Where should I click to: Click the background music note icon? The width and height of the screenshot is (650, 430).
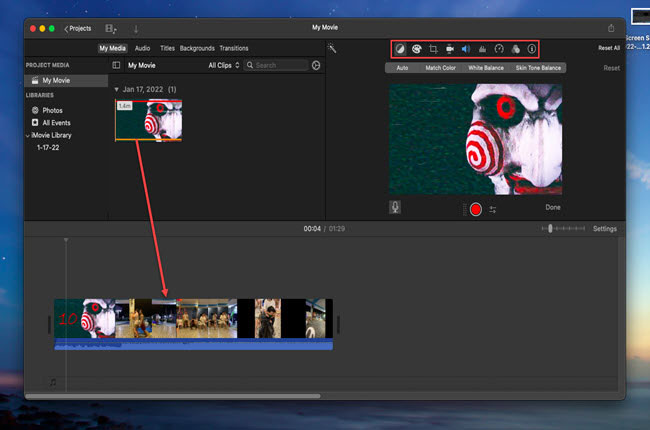(x=53, y=382)
